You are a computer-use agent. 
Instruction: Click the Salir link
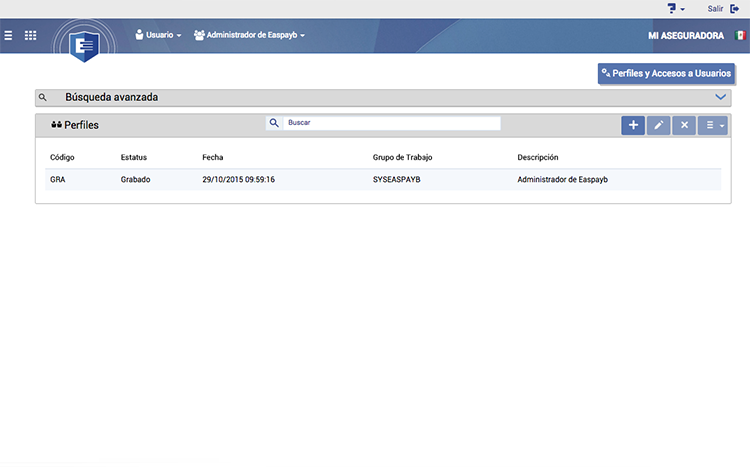coord(715,9)
